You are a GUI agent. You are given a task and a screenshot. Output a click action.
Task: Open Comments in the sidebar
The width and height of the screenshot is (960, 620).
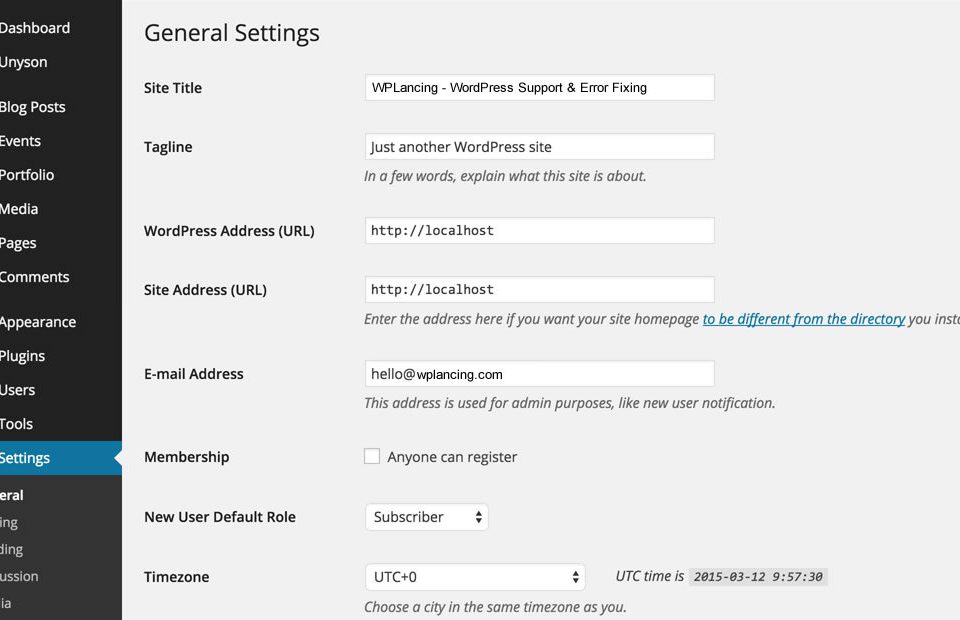(35, 277)
